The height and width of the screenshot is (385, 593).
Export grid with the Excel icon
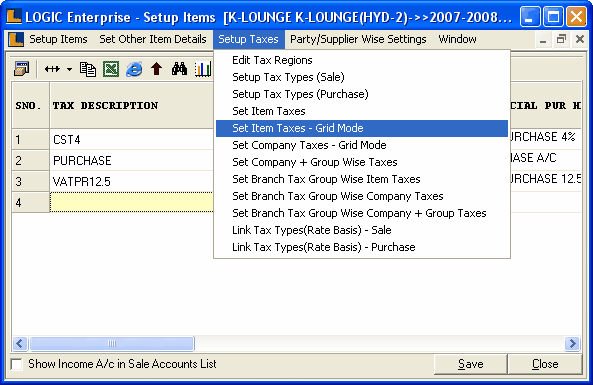pyautogui.click(x=111, y=69)
